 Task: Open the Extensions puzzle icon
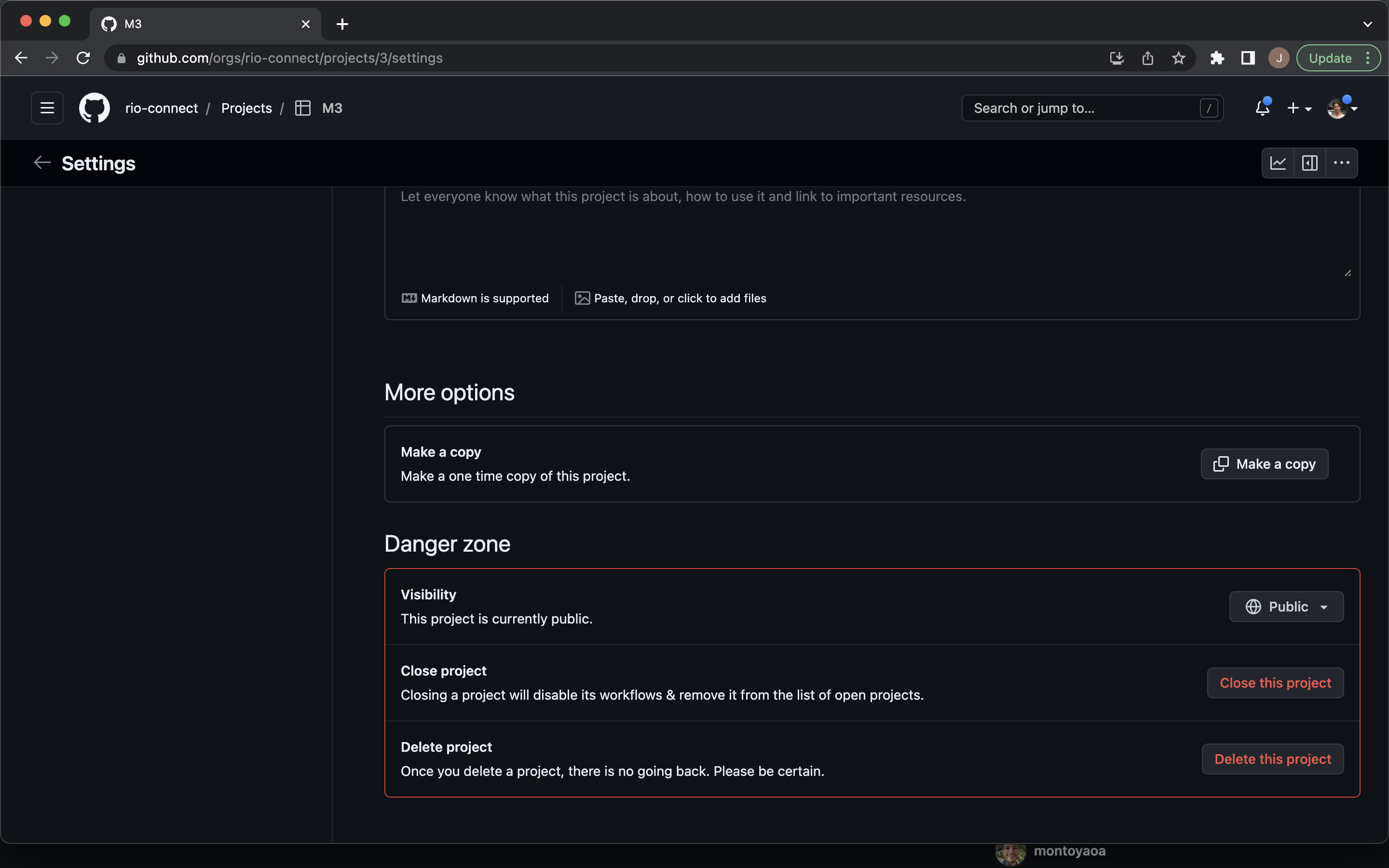pyautogui.click(x=1217, y=58)
